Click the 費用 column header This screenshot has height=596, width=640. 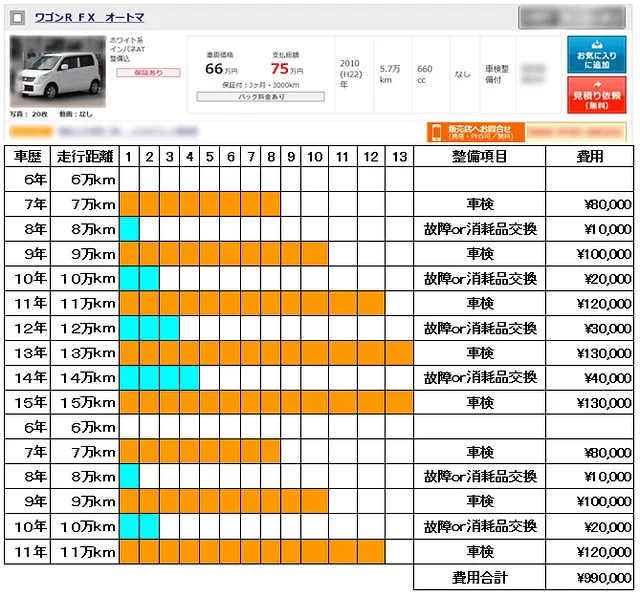coord(589,156)
